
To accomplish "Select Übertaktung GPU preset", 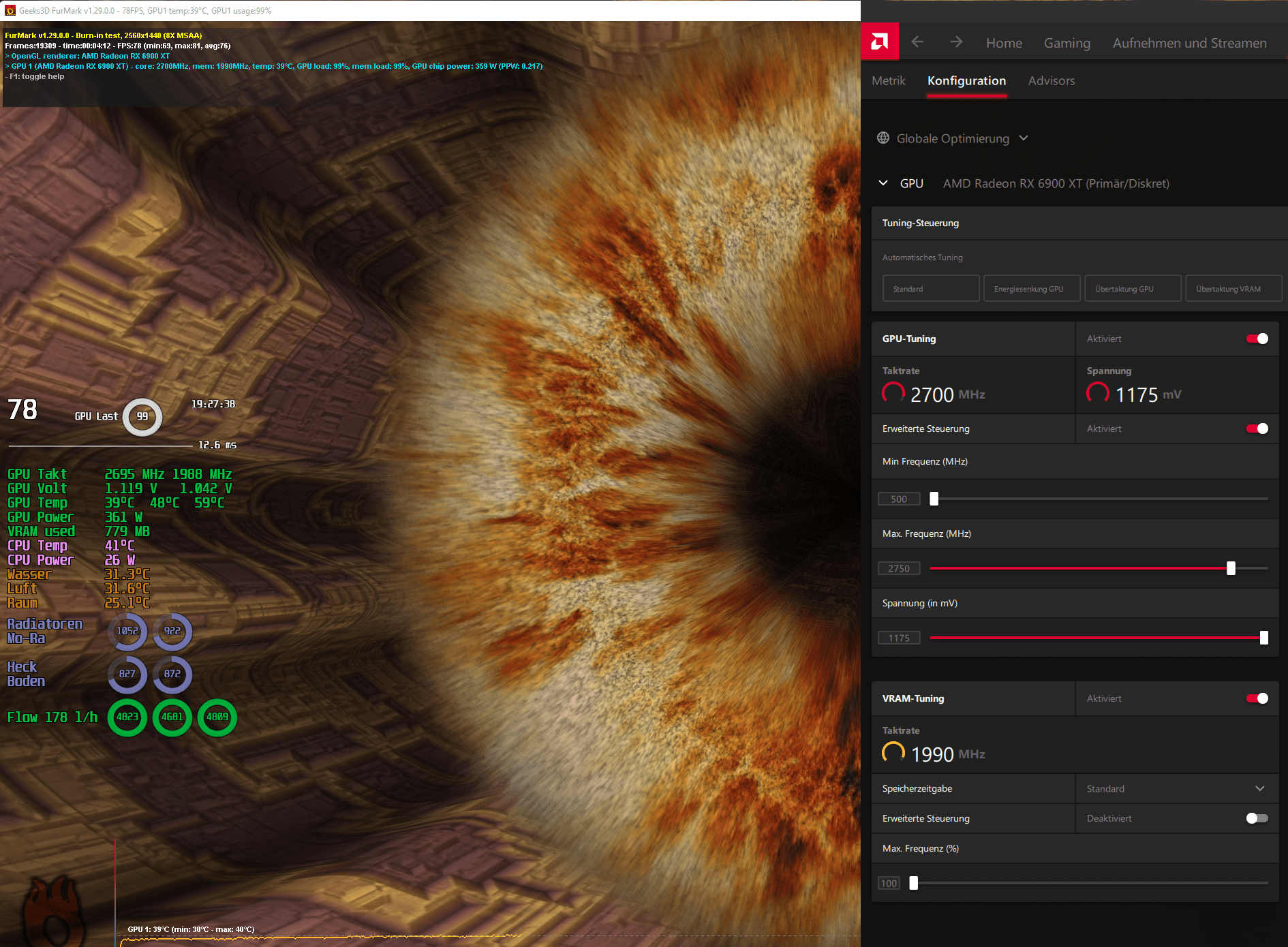I will 1133,288.
